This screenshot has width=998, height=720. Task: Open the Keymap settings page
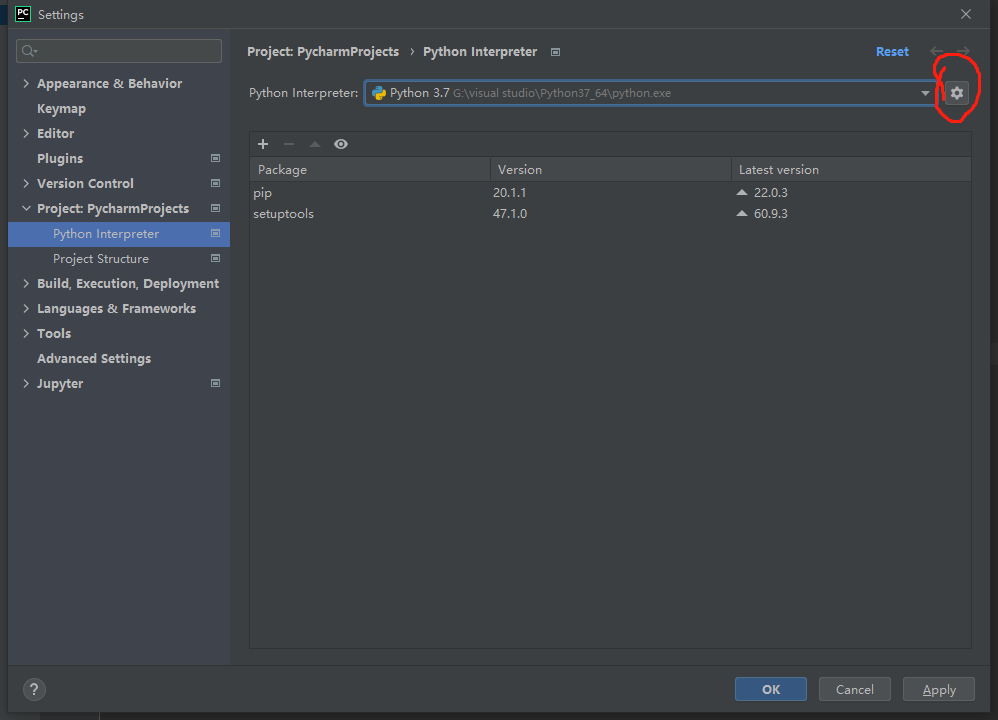coord(61,109)
